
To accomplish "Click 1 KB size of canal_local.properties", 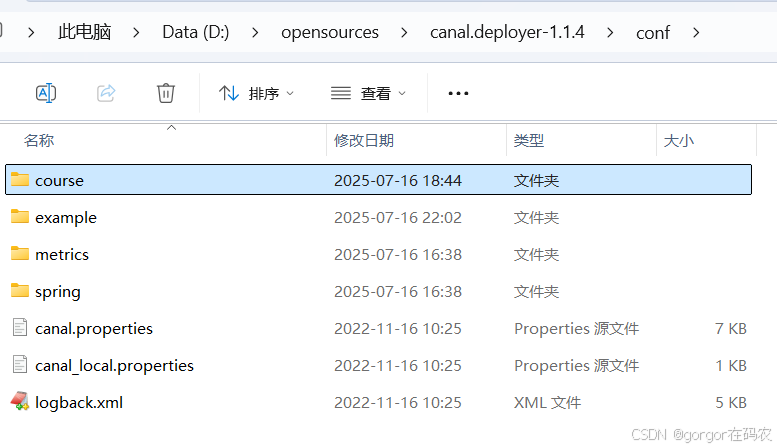I will coord(730,365).
